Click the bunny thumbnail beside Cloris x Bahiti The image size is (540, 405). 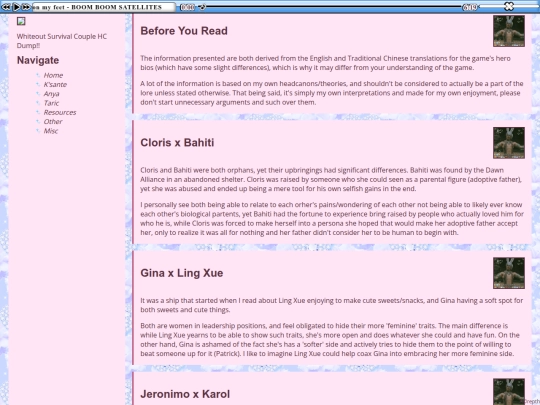point(509,143)
